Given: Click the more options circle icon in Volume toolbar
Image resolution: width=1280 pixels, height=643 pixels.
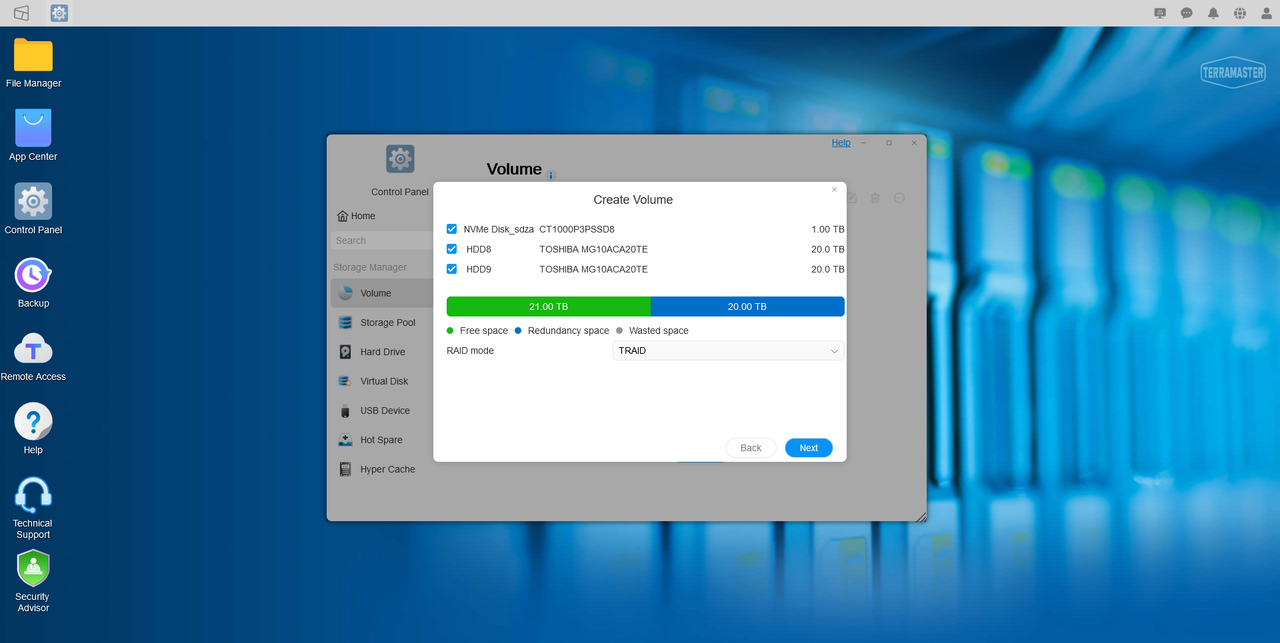Looking at the screenshot, I should pyautogui.click(x=899, y=198).
